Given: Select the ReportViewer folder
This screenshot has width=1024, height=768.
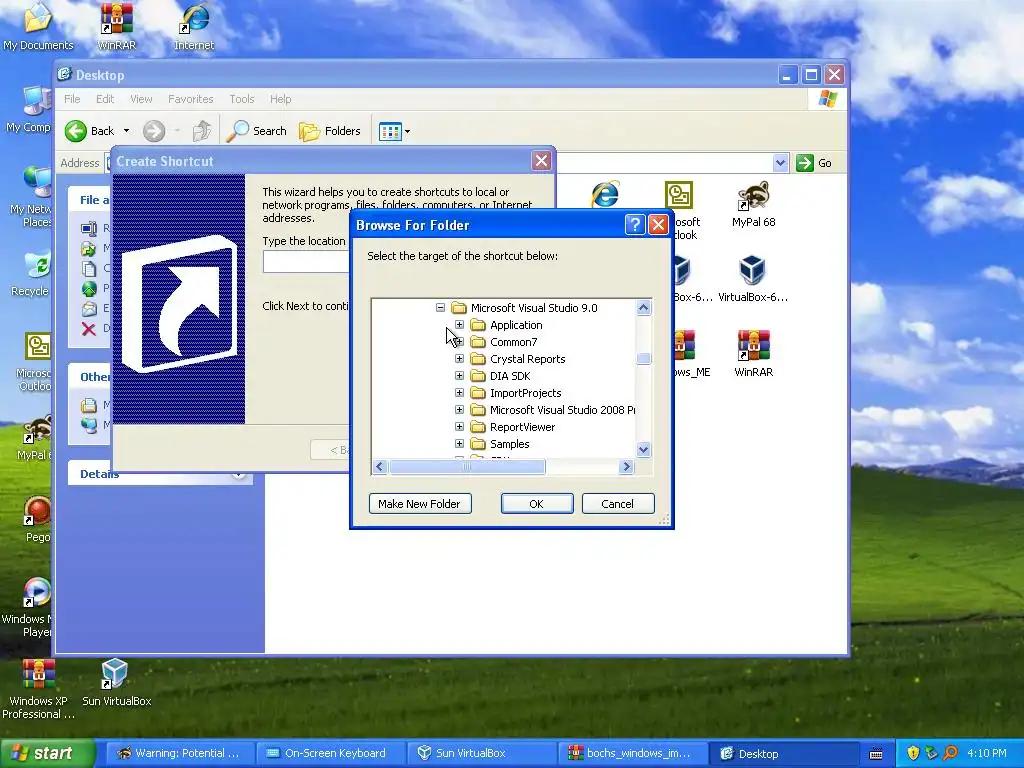Looking at the screenshot, I should coord(522,426).
